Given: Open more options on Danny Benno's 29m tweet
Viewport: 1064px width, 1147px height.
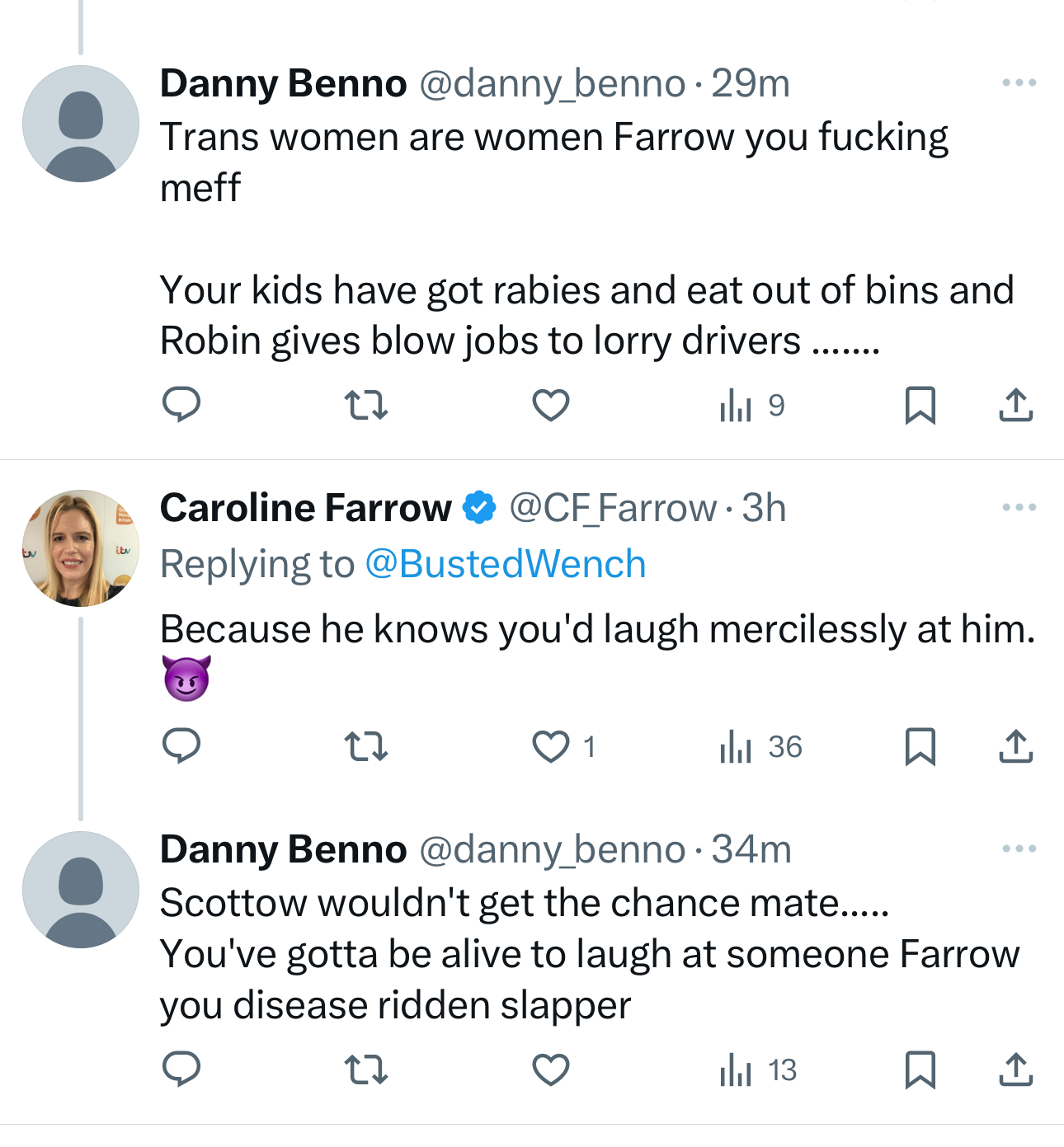Looking at the screenshot, I should [x=1019, y=82].
